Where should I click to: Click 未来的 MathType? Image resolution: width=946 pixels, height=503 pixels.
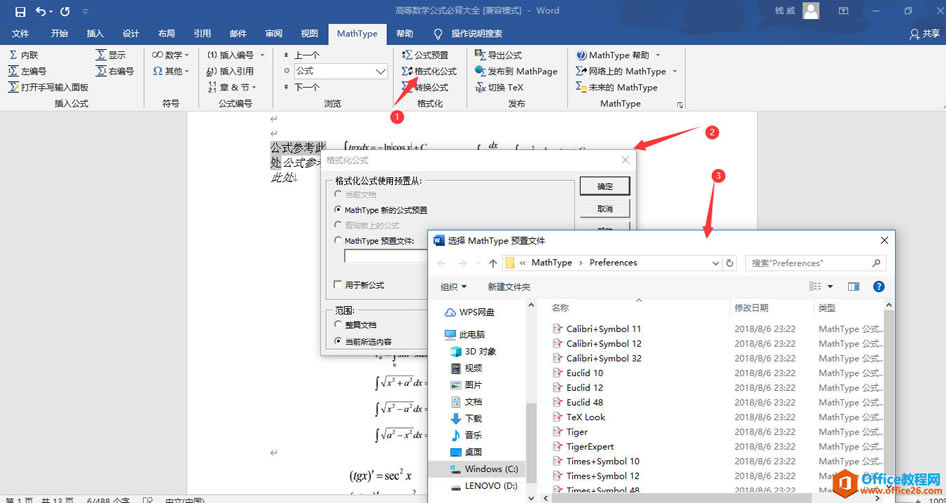(617, 87)
